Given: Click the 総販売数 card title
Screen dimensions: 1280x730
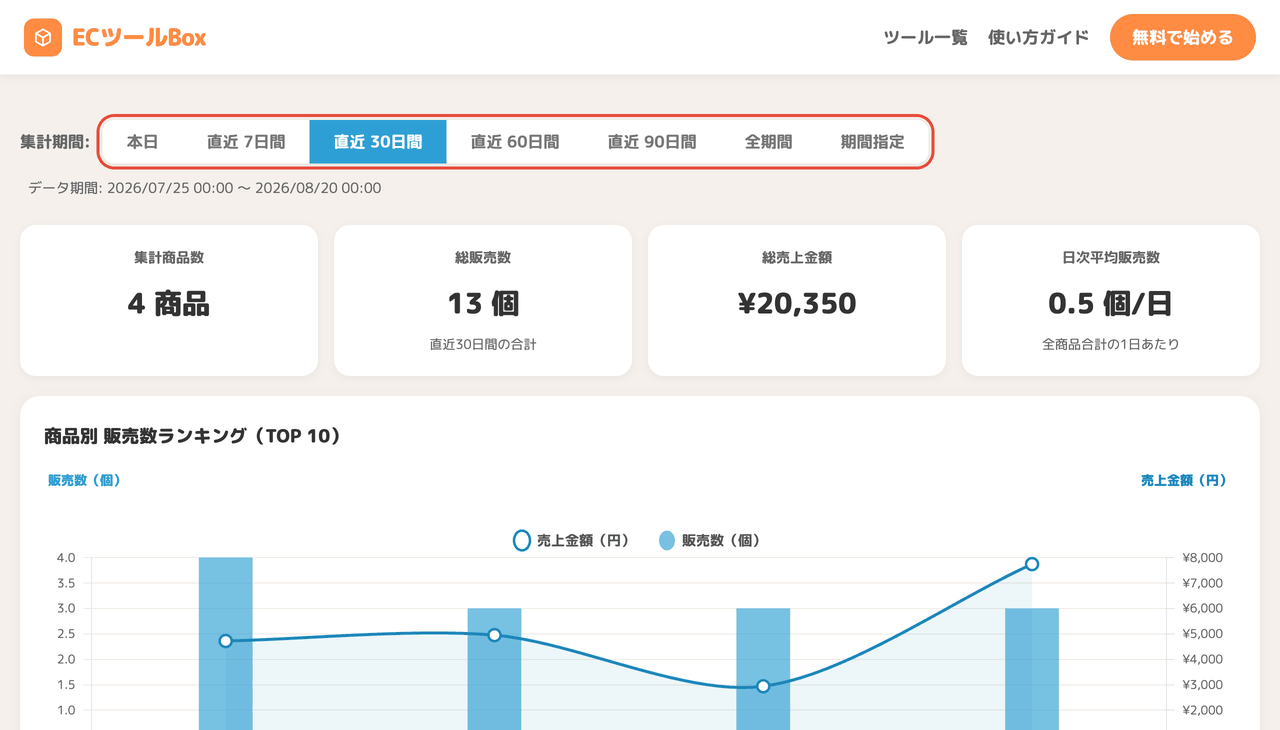Looking at the screenshot, I should coord(483,257).
